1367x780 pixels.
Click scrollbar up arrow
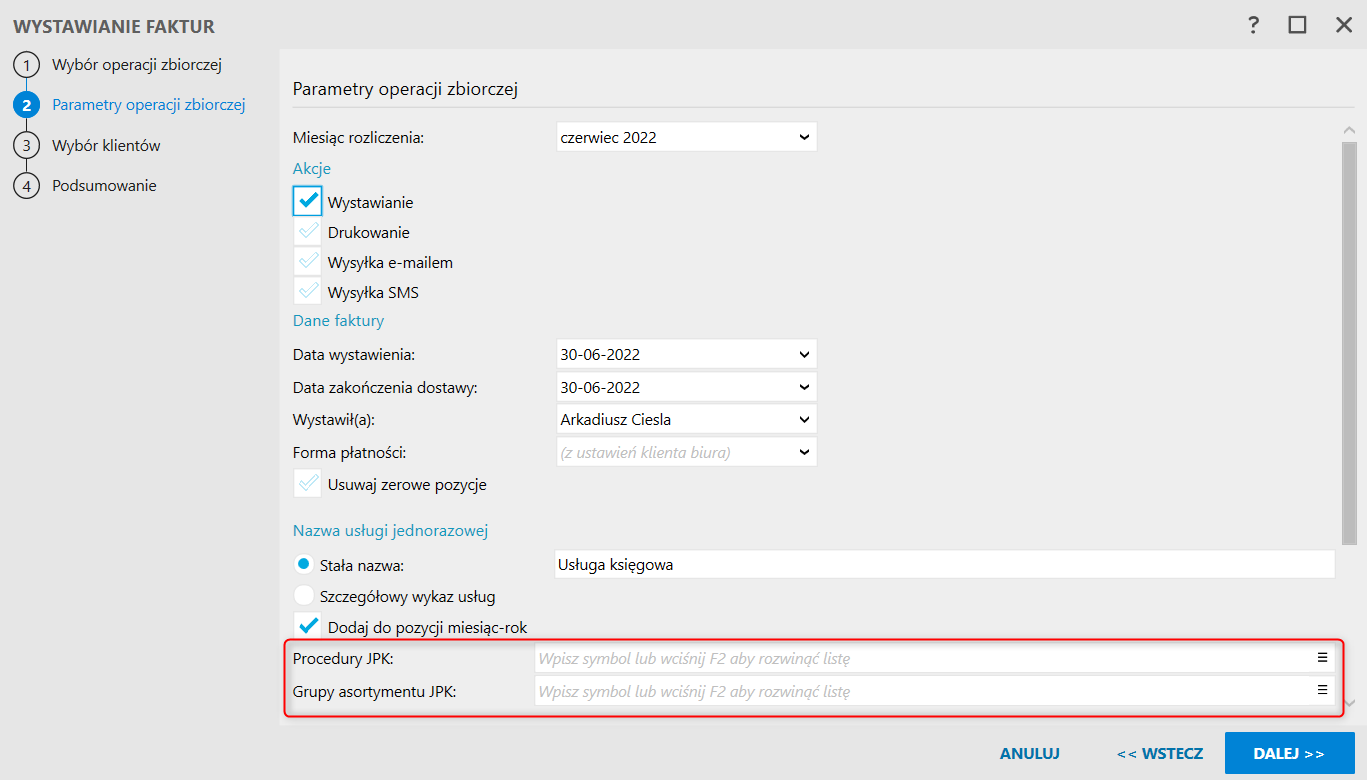click(1349, 129)
